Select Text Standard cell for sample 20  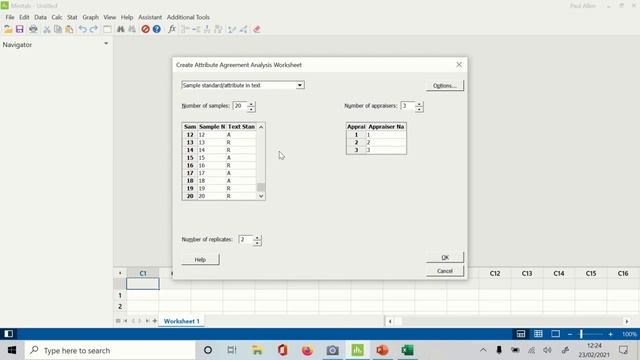coord(241,196)
